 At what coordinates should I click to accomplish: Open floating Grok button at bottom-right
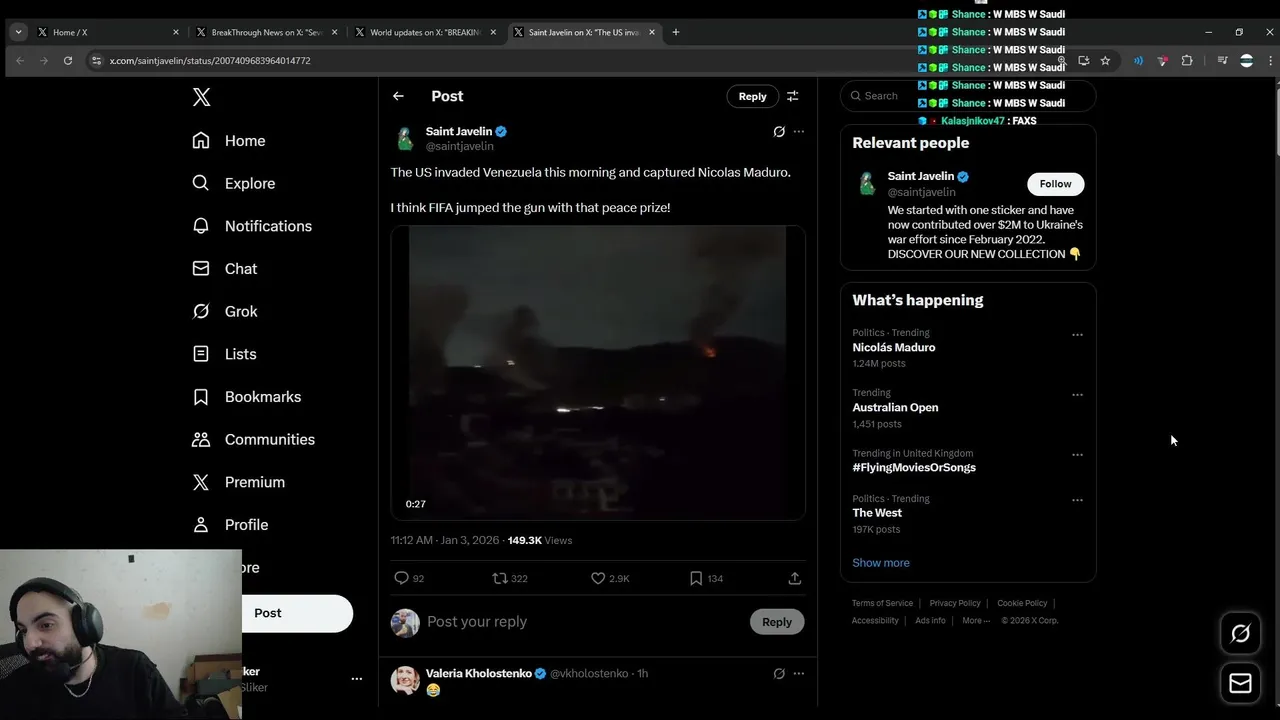coord(1240,634)
